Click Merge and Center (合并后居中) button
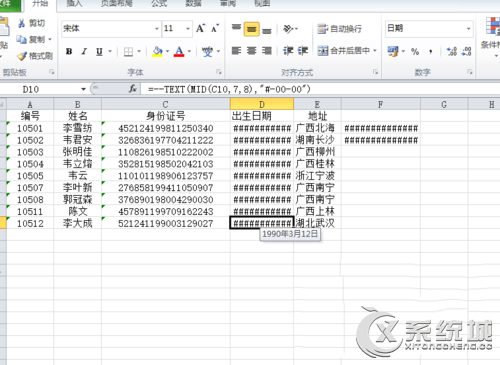This screenshot has width=500, height=365. click(344, 51)
